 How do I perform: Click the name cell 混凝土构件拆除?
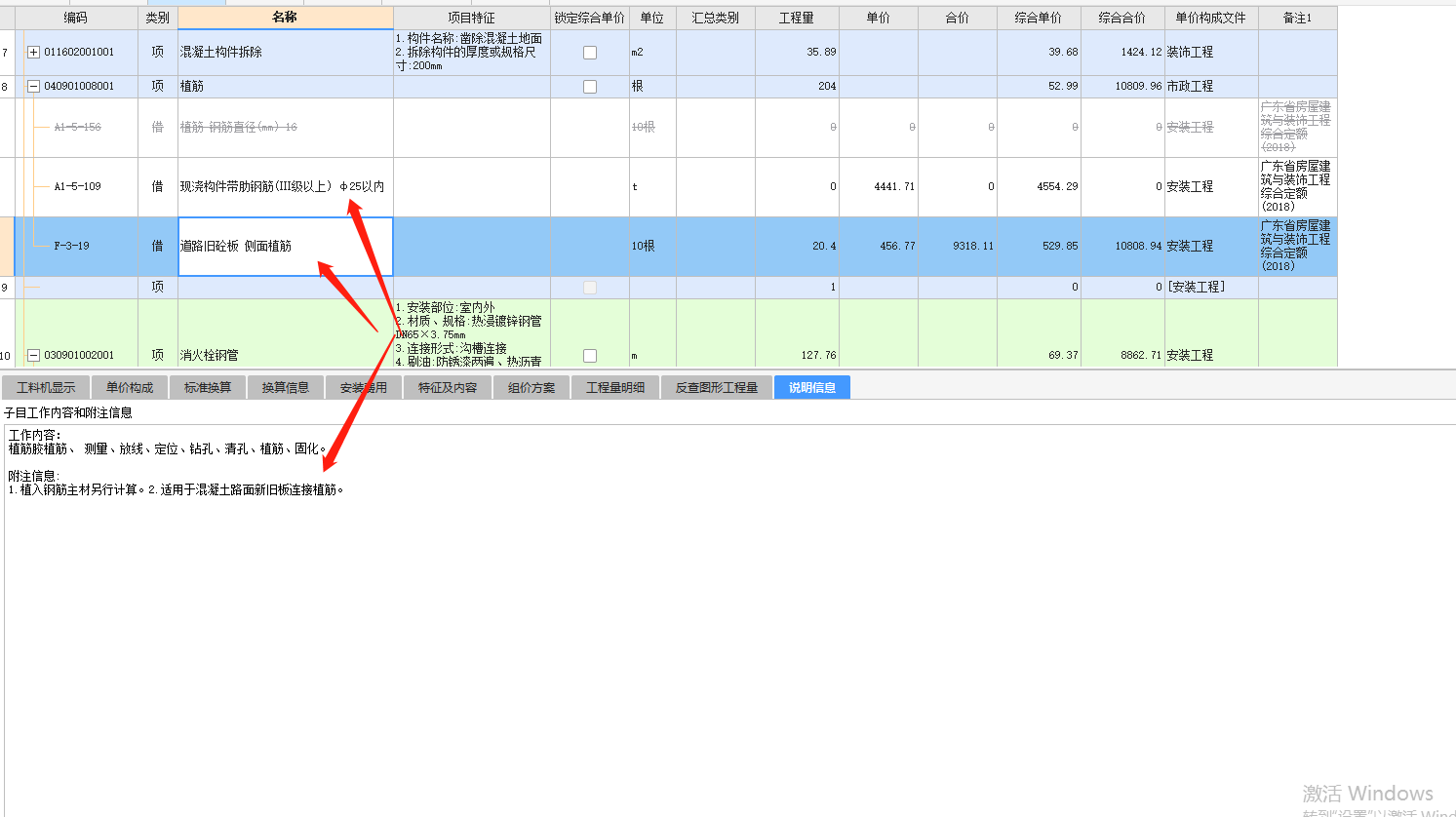coord(286,53)
